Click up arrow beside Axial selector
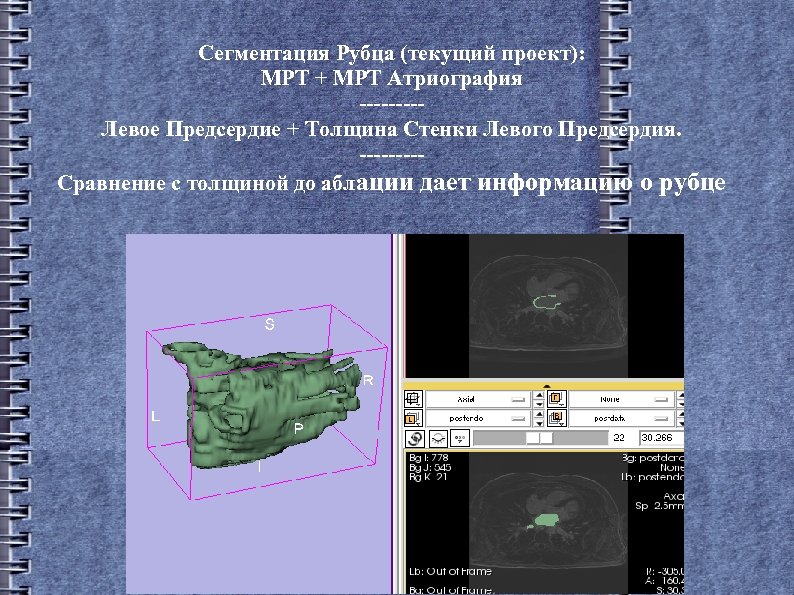Viewport: 794px width, 595px height. (x=539, y=395)
